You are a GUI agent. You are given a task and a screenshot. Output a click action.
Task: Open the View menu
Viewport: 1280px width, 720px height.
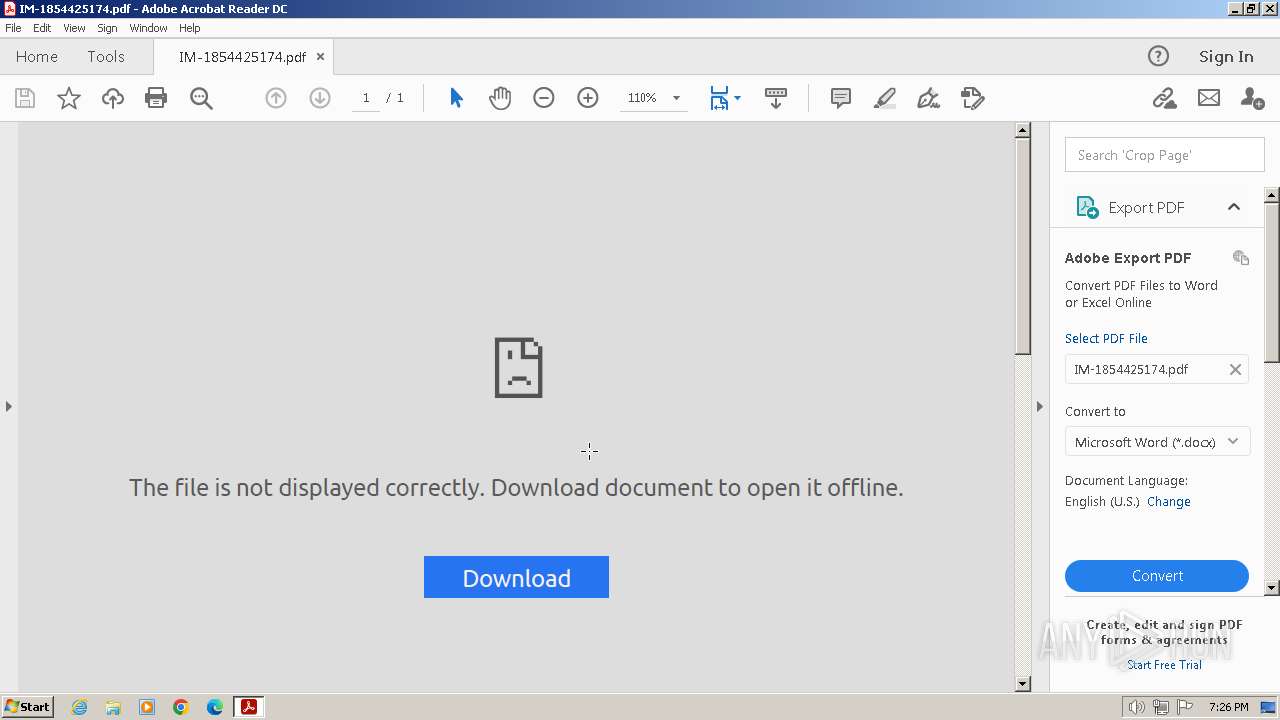tap(74, 28)
